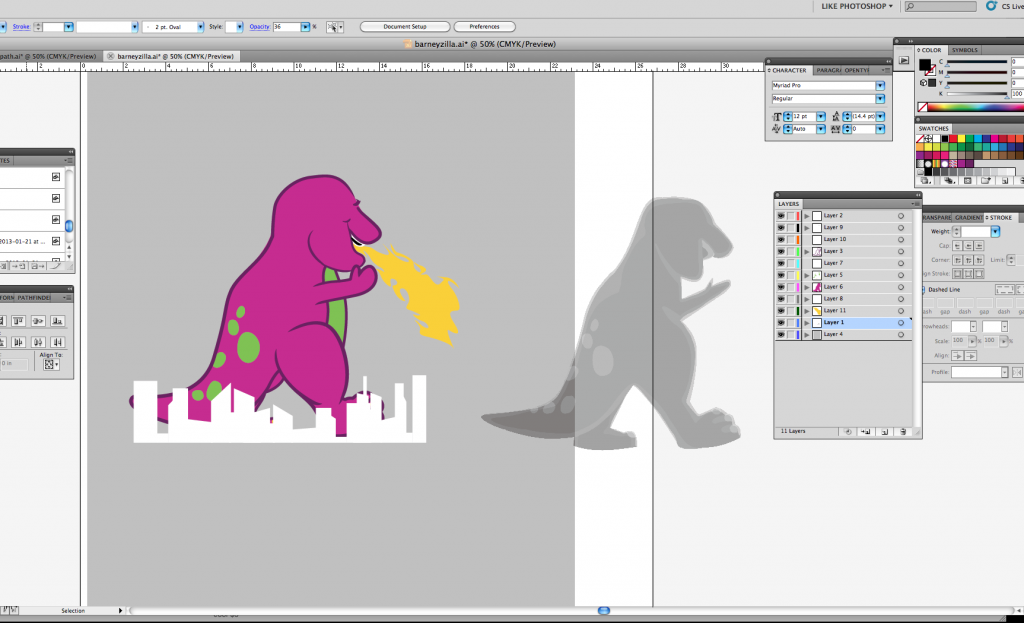Click the flip profile icon beside Profile dropdown
This screenshot has height=623, width=1024.
pos(1017,372)
